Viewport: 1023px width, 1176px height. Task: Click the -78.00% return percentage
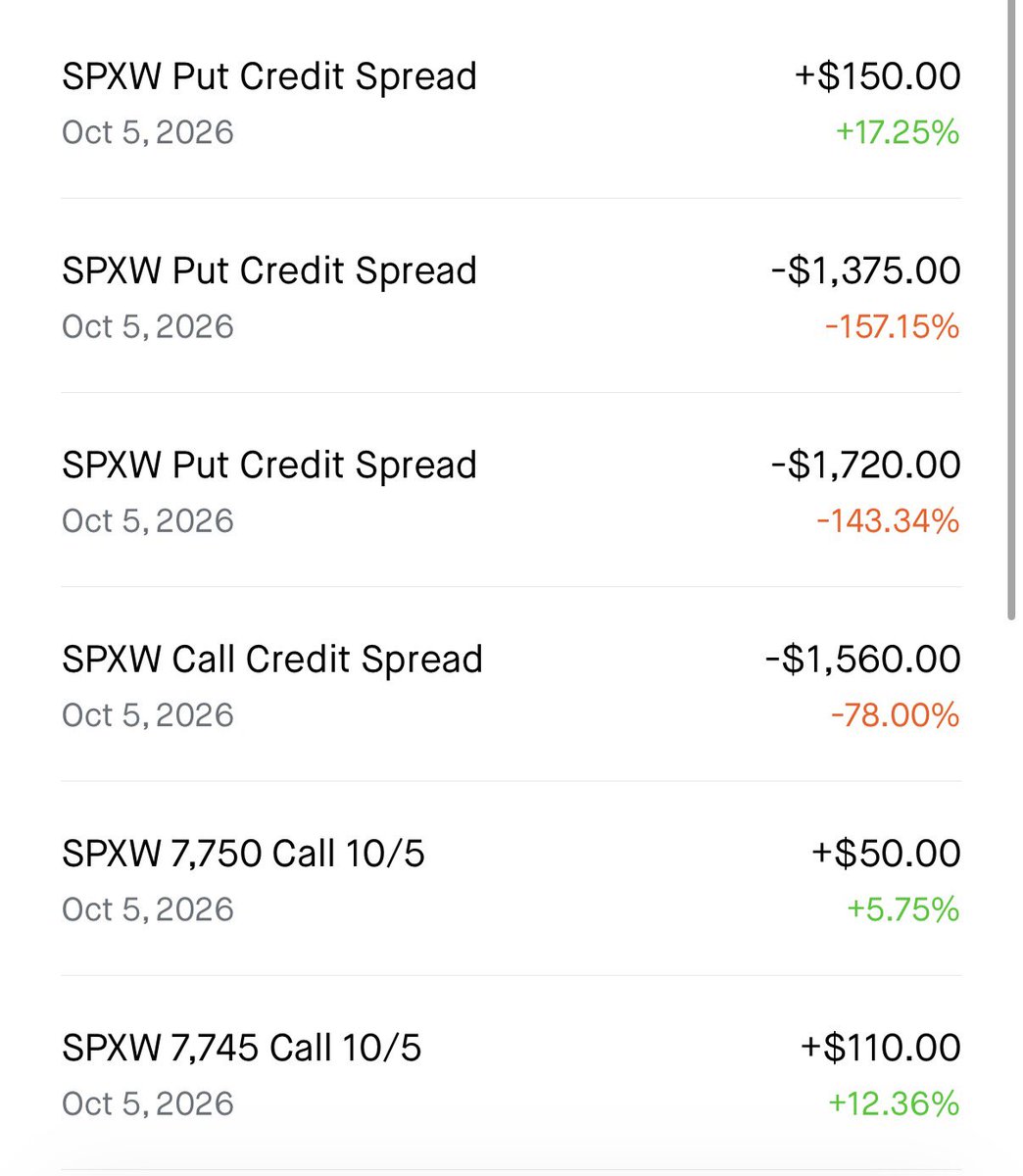pyautogui.click(x=895, y=714)
